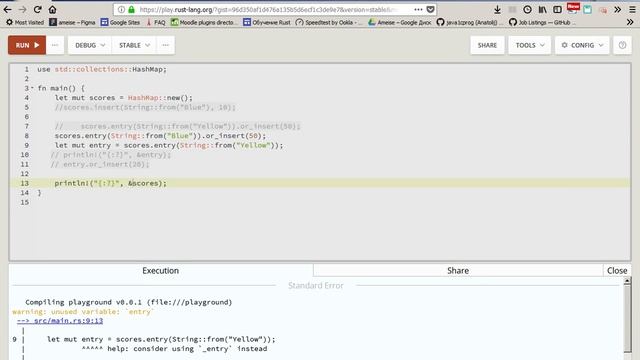The width and height of the screenshot is (640, 360).
Task: Switch to the Execution output tab
Action: coord(160,271)
